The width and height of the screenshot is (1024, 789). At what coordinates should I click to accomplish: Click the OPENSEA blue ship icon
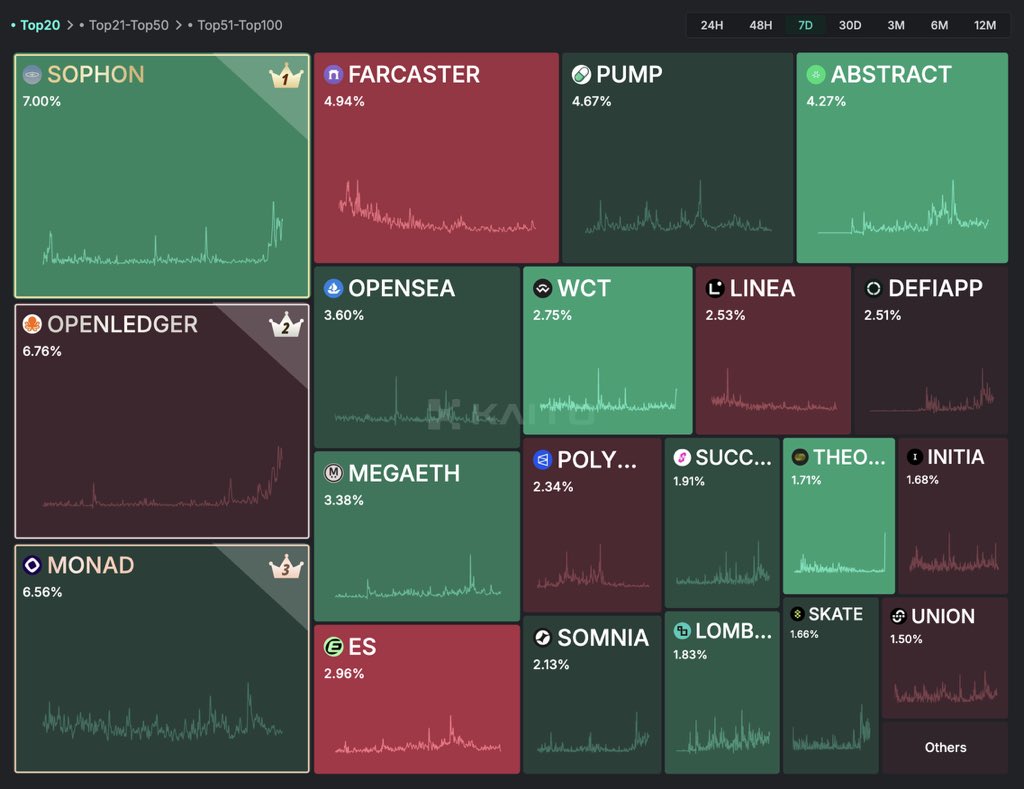point(334,288)
